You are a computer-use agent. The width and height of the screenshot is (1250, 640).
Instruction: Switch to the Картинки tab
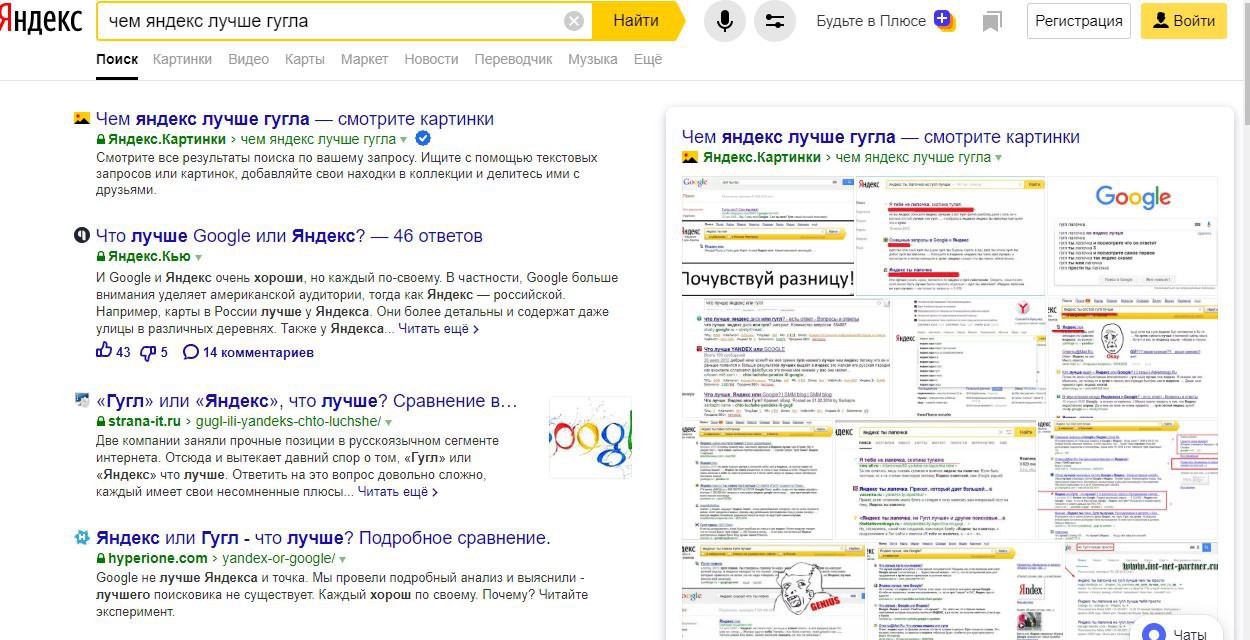(x=182, y=59)
